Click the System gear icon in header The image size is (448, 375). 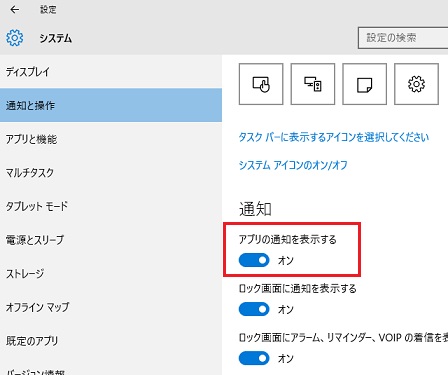coord(15,38)
